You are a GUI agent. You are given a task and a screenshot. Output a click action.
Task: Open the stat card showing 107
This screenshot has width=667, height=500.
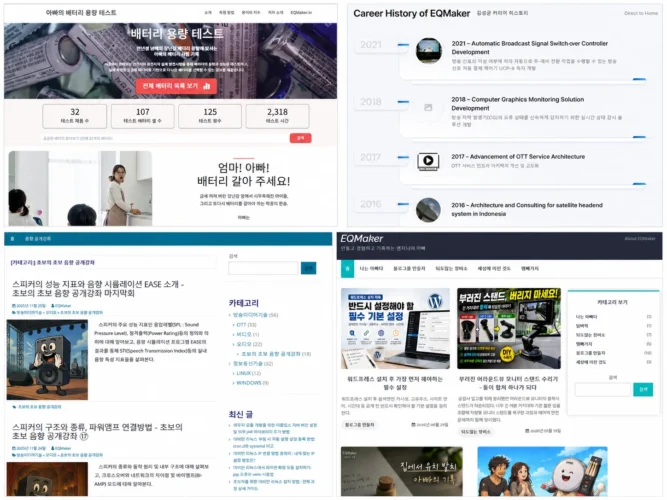coord(143,116)
